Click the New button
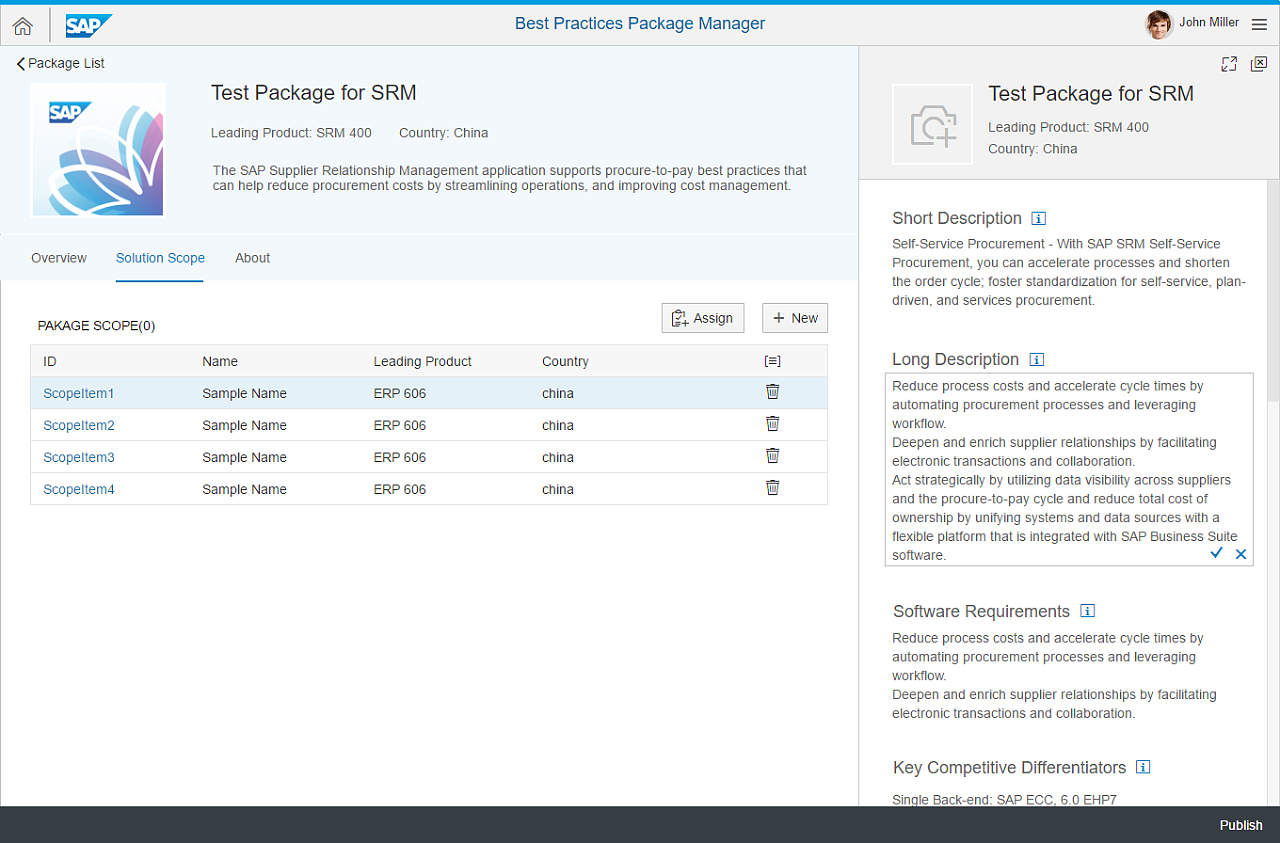This screenshot has height=843, width=1280. (795, 318)
